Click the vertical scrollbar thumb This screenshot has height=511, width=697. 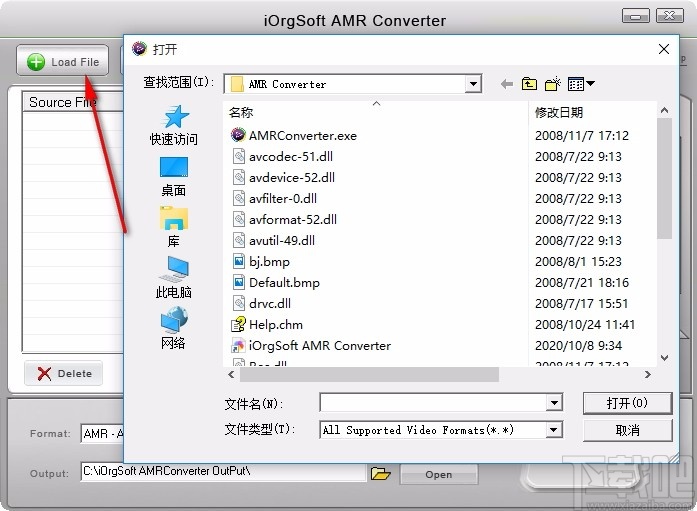coord(665,178)
